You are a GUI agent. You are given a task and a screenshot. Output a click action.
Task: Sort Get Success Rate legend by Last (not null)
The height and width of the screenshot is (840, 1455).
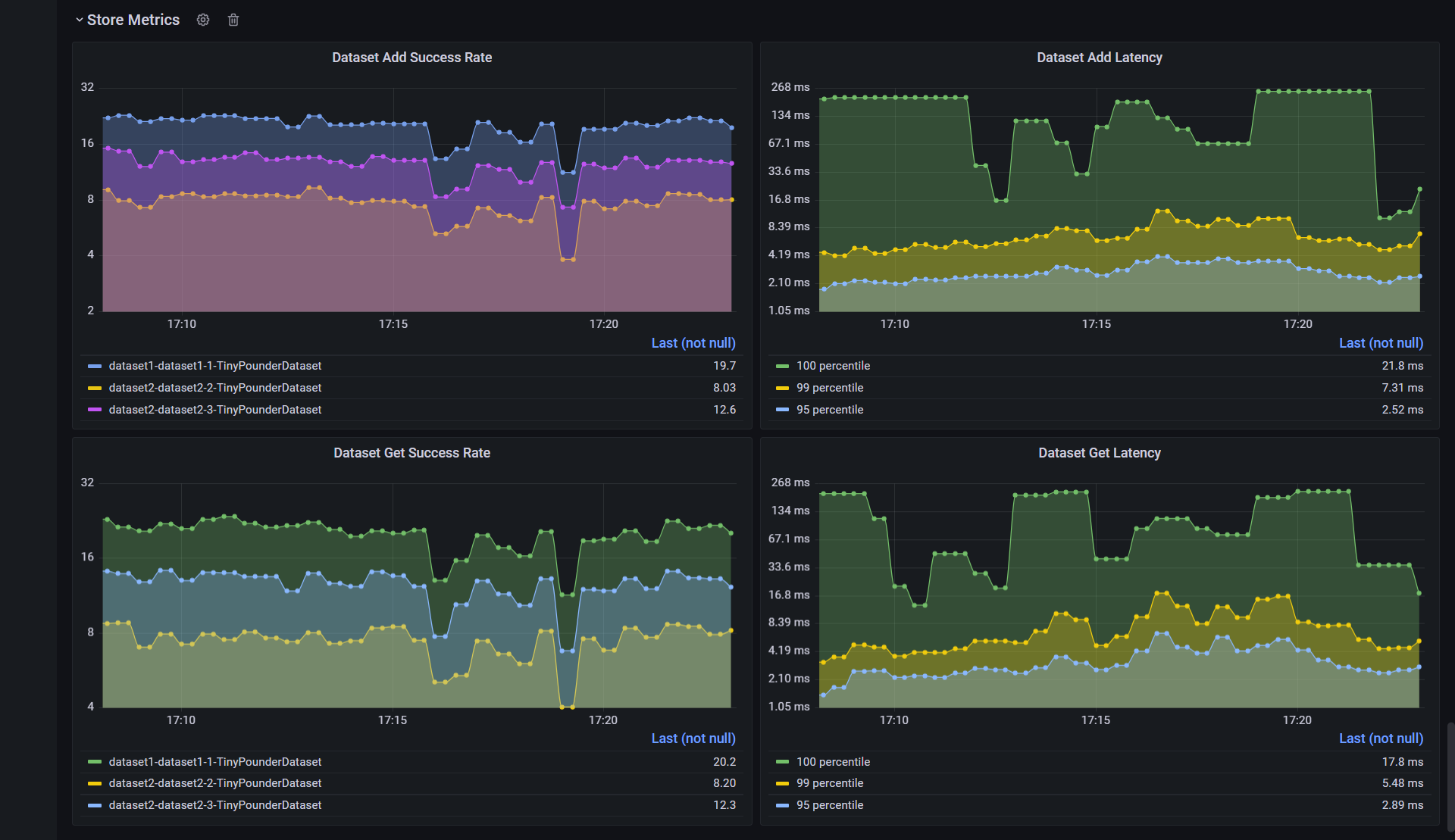click(x=693, y=739)
